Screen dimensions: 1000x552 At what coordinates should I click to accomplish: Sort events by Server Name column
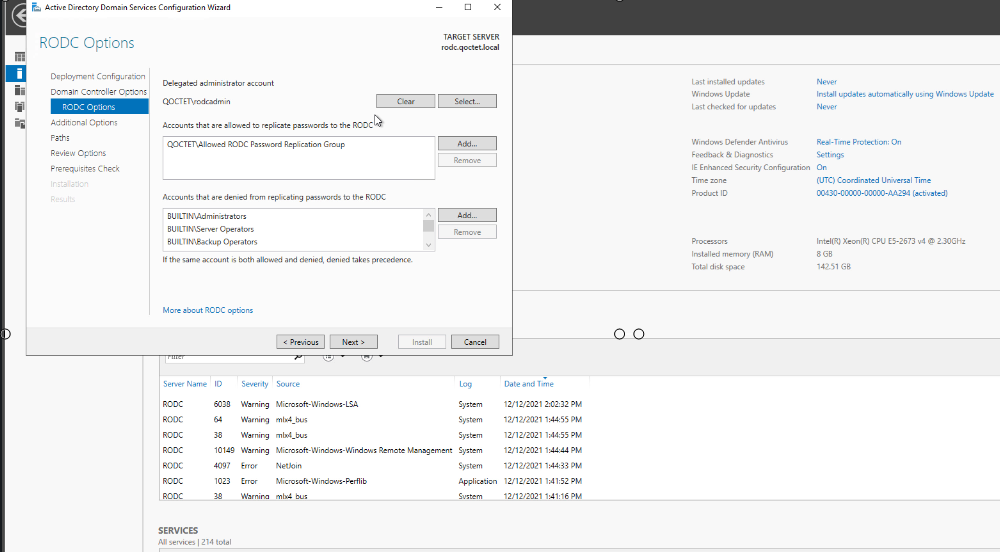(x=185, y=384)
